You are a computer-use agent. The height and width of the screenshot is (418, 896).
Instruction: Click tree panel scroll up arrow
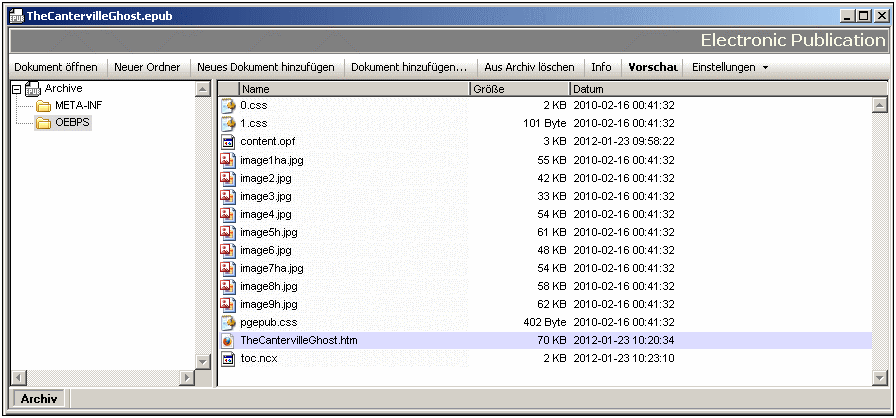202,89
